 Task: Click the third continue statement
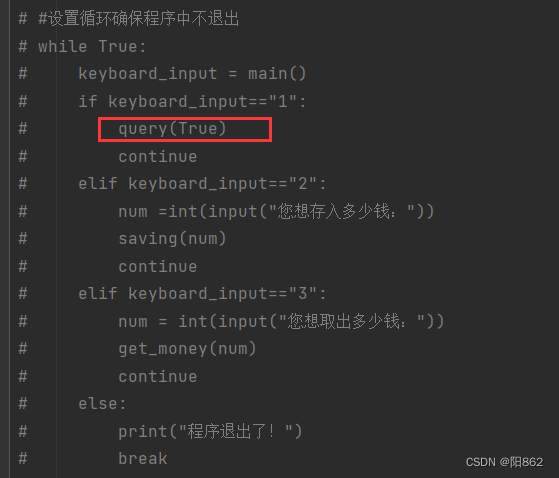(x=158, y=377)
